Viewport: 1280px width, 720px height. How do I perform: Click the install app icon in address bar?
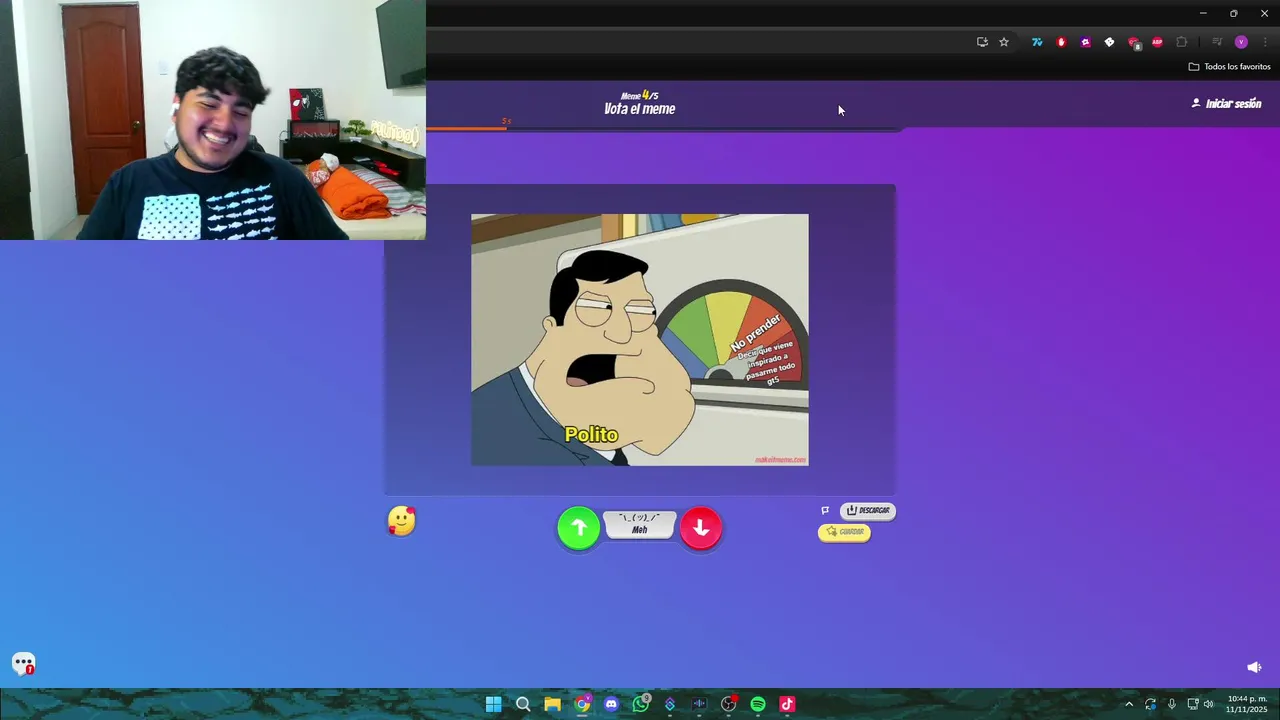pyautogui.click(x=982, y=42)
